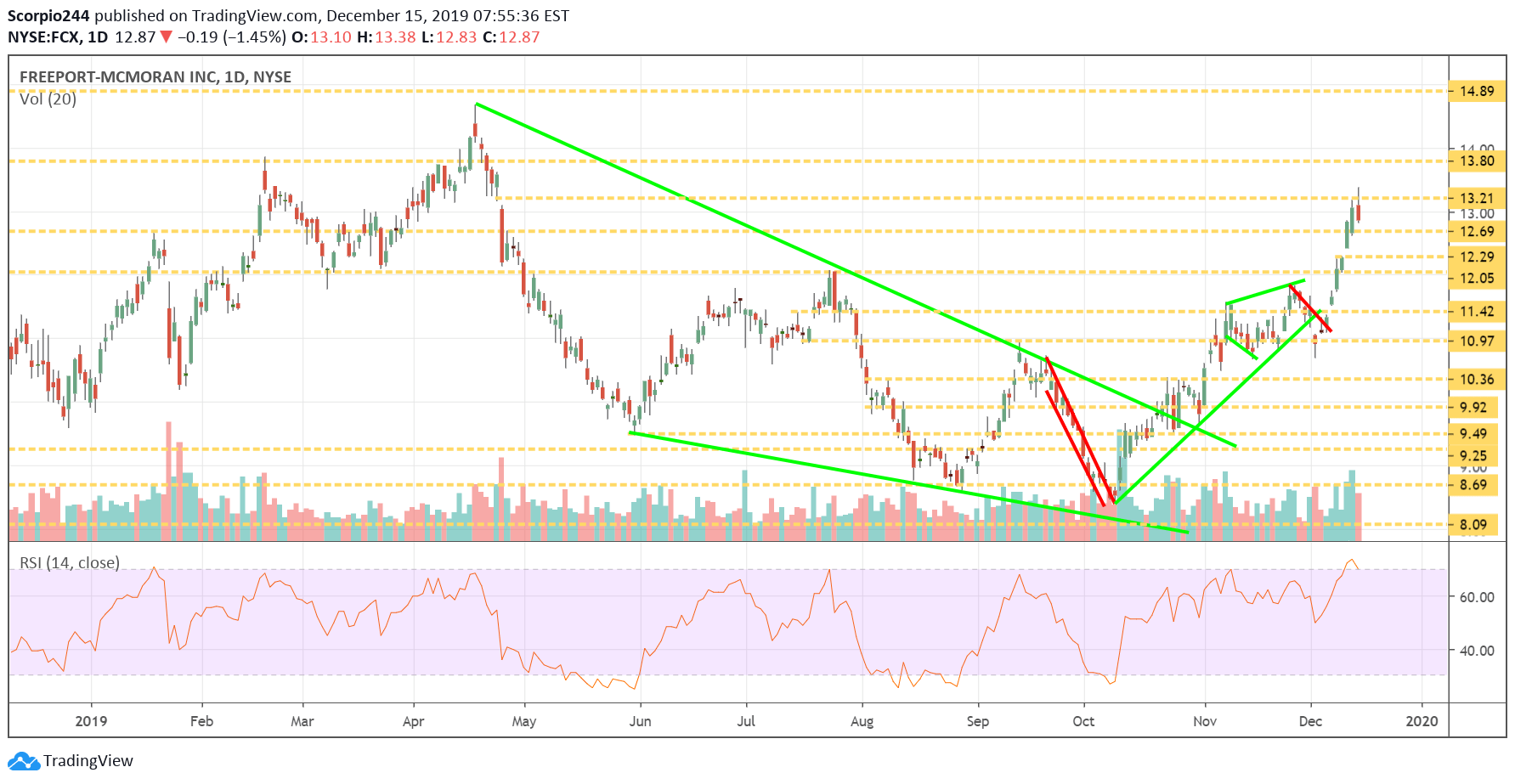Image resolution: width=1515 pixels, height=784 pixels.
Task: Select the 9.49 price level label
Action: point(1473,433)
